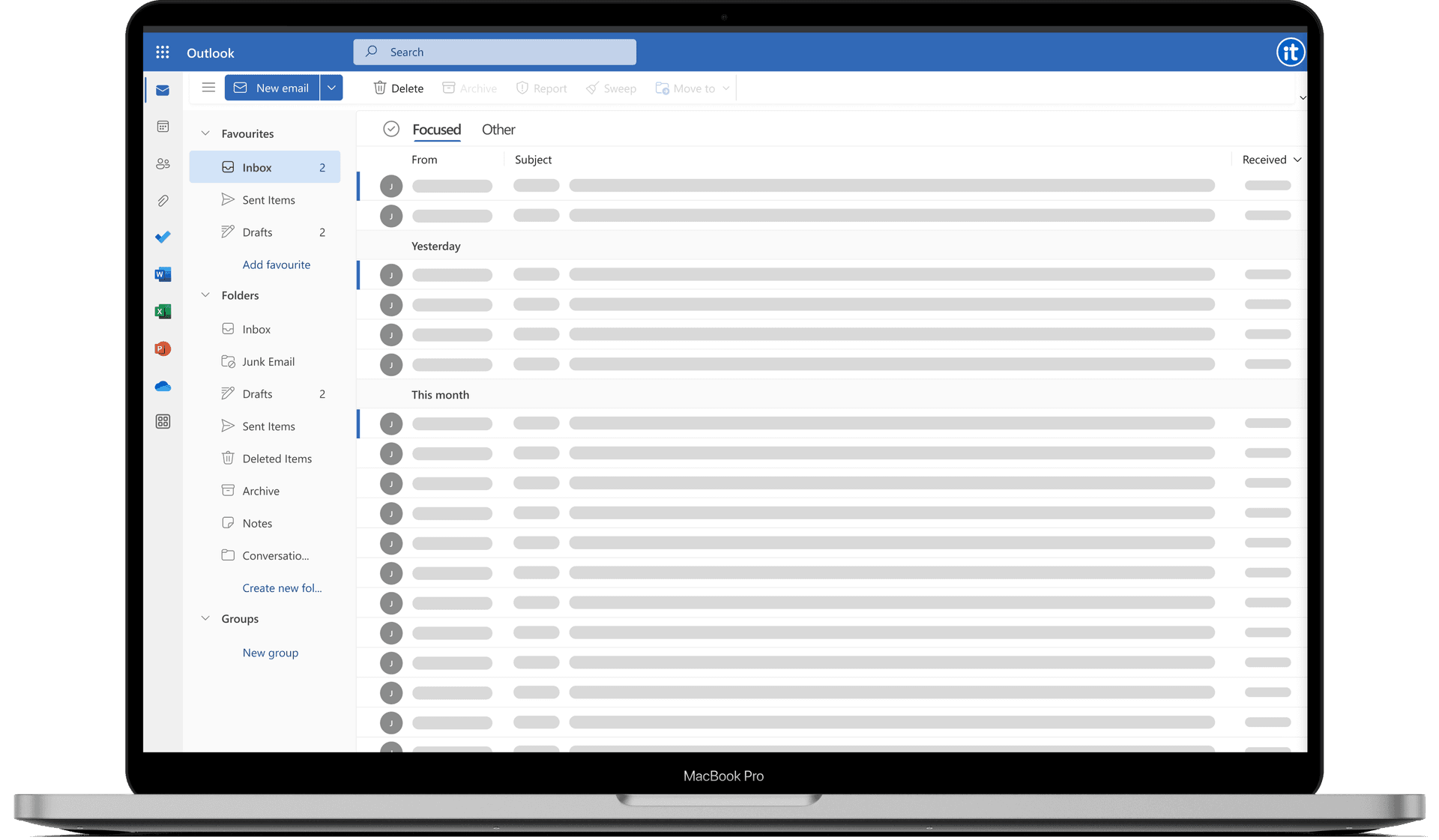Click the Delete trash toolbar button
The width and height of the screenshot is (1439, 840).
[x=399, y=88]
